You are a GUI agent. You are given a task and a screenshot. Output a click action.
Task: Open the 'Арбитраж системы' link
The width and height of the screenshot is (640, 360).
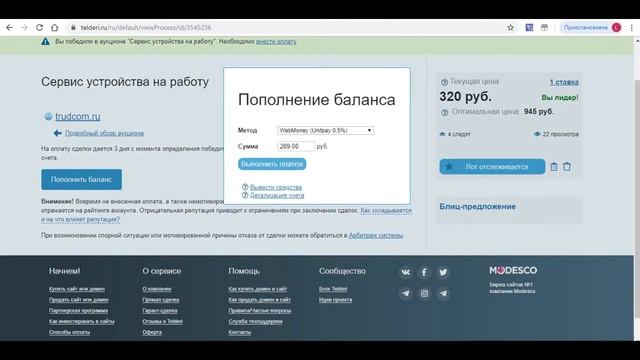click(x=376, y=236)
